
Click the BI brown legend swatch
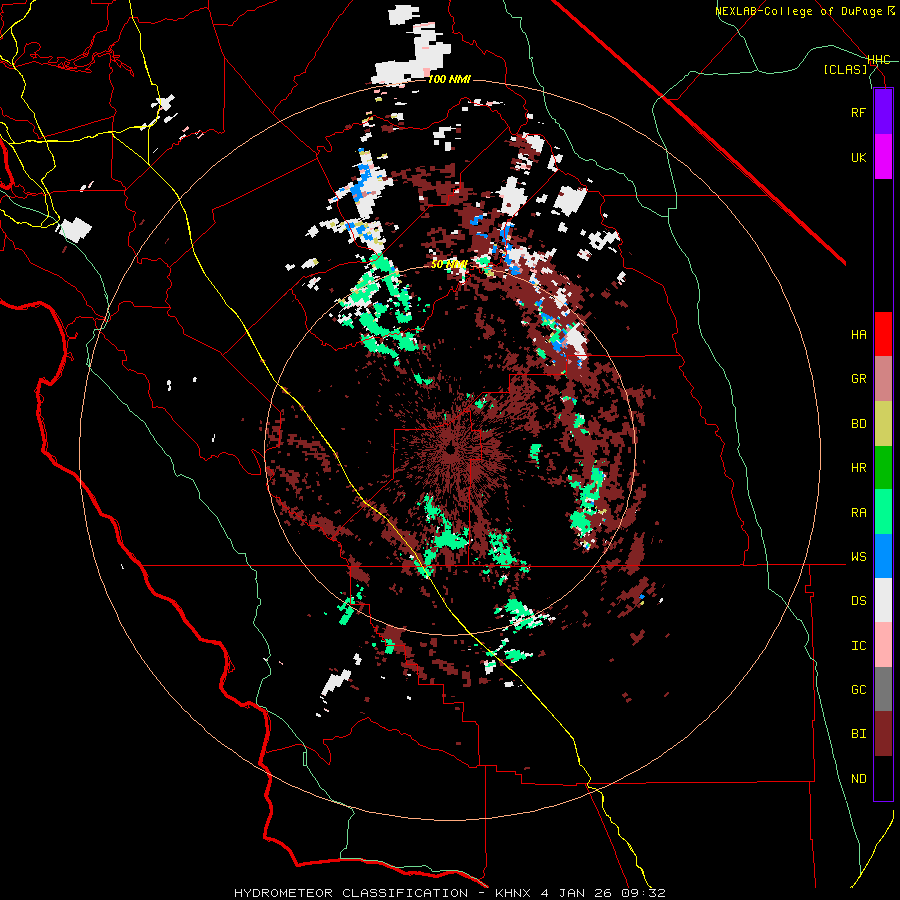click(883, 734)
